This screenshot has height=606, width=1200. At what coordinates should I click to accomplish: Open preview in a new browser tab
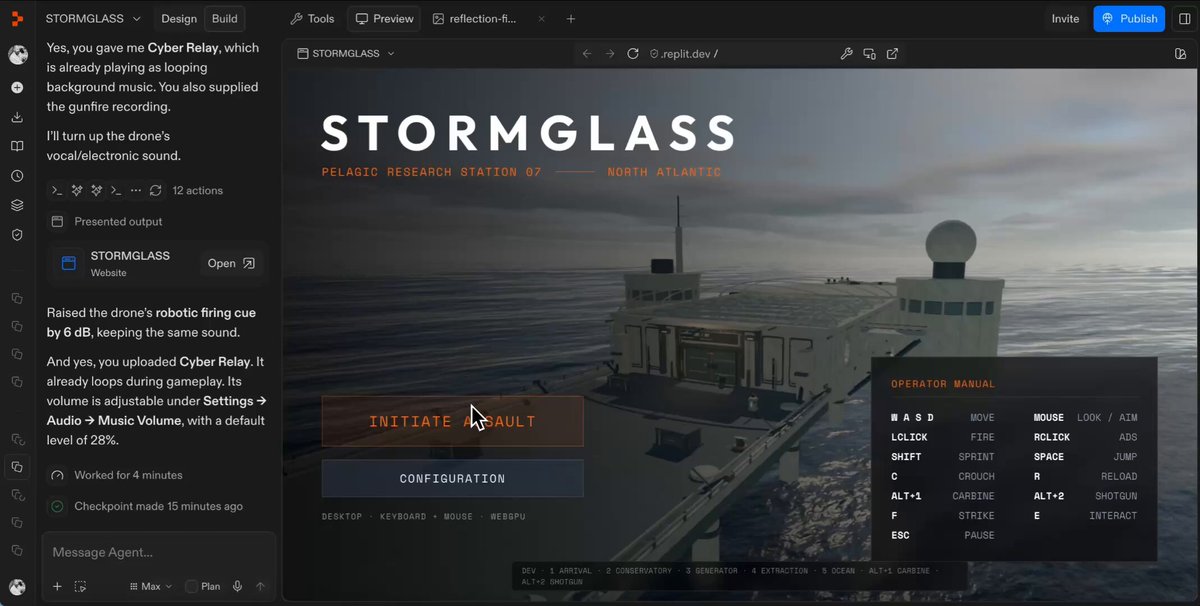click(892, 54)
